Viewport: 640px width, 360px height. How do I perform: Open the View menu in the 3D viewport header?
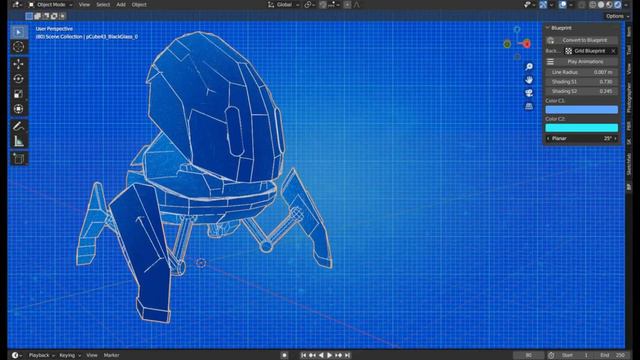pyautogui.click(x=84, y=4)
